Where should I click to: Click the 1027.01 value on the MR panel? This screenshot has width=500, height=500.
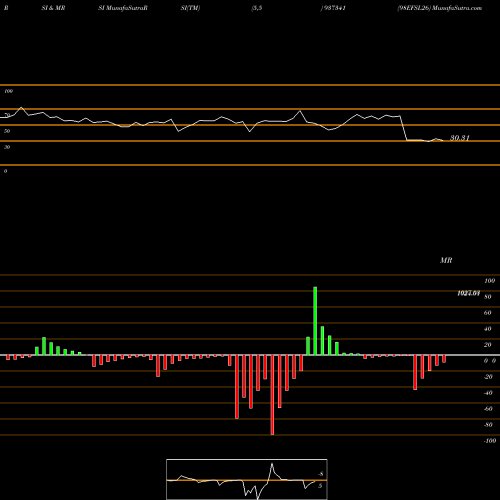point(468,293)
